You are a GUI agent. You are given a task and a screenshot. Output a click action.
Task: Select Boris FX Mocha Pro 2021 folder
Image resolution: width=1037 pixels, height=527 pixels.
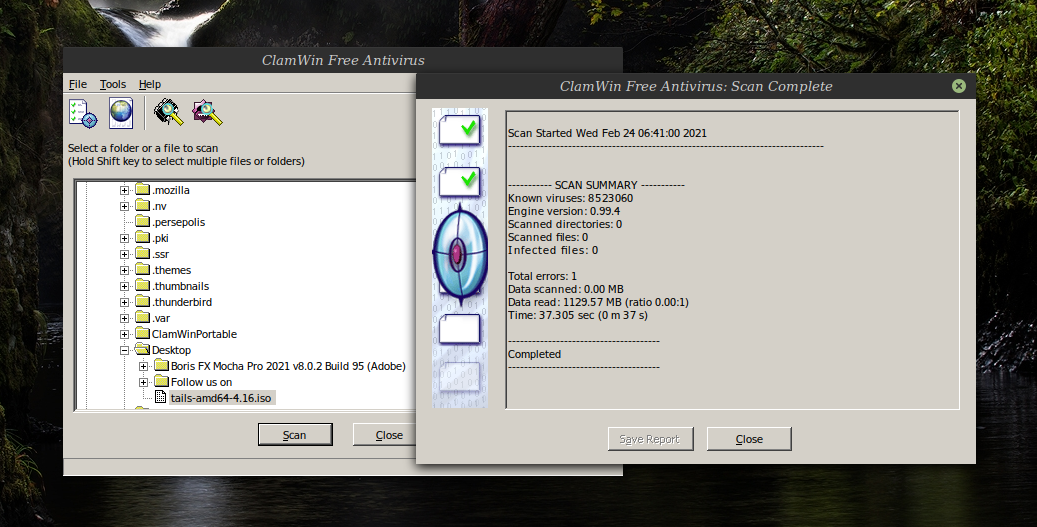tap(288, 366)
